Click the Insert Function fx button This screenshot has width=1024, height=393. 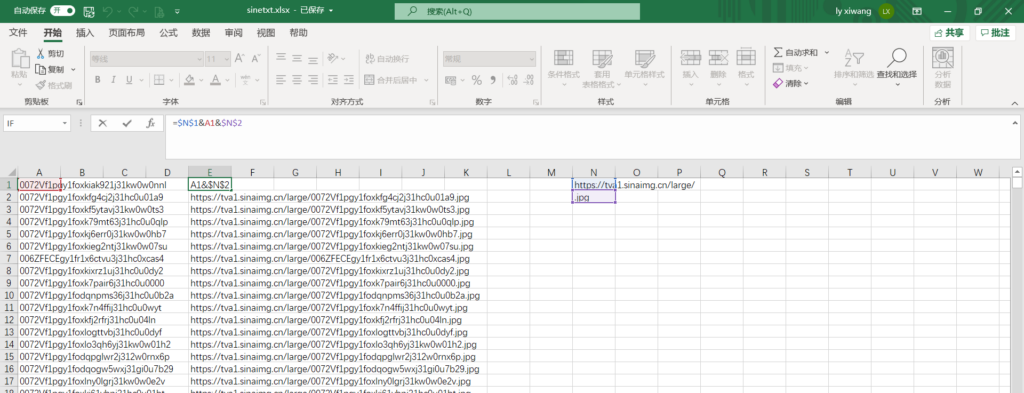point(150,122)
